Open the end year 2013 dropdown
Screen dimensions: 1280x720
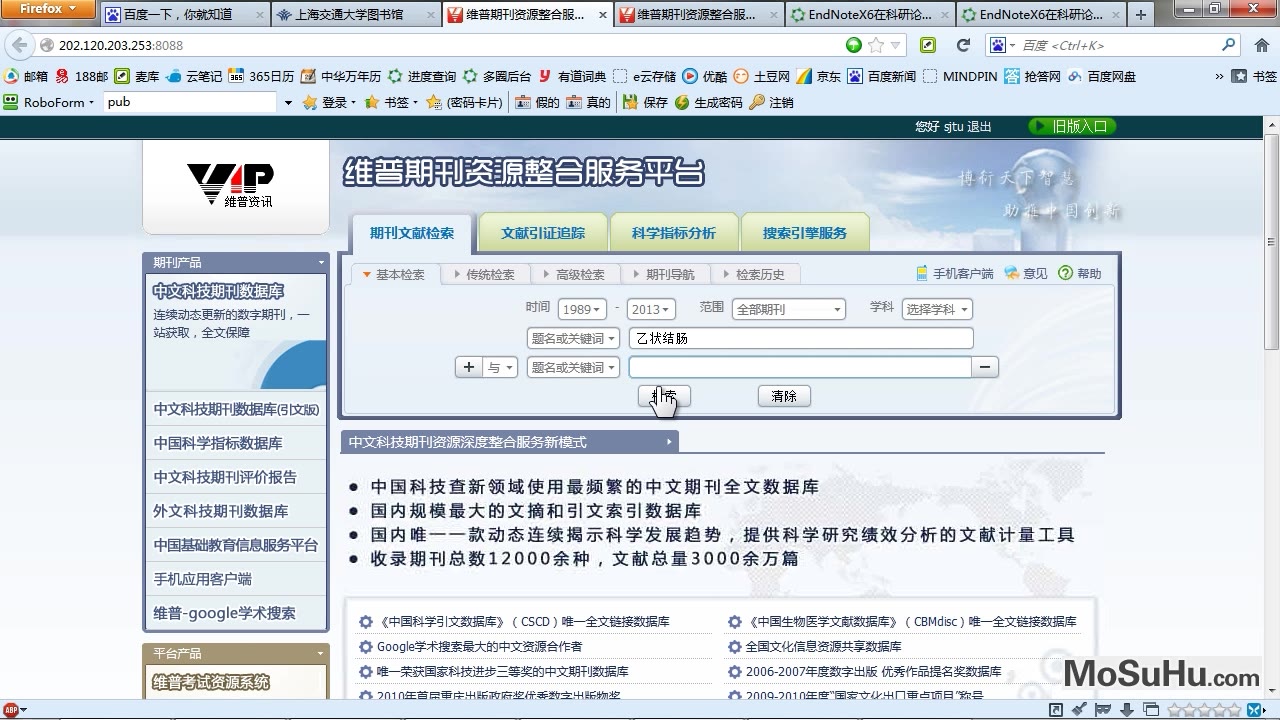652,310
